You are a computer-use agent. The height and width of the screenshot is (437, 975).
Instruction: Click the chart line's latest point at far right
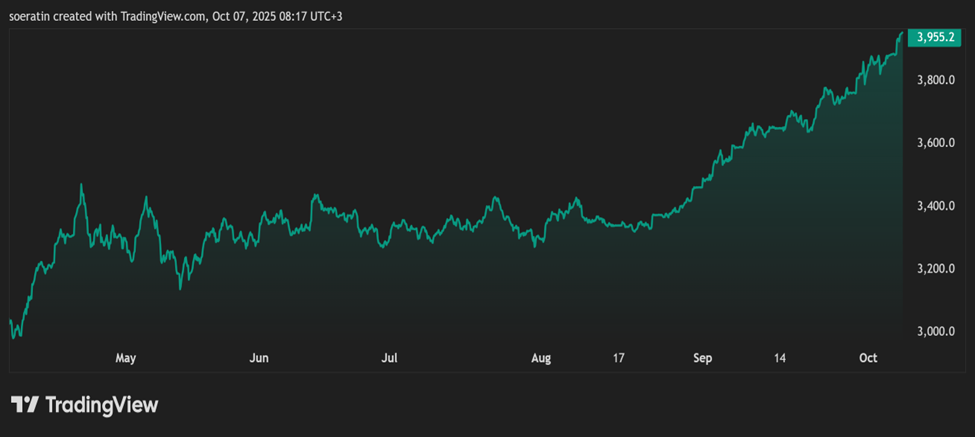coord(900,34)
